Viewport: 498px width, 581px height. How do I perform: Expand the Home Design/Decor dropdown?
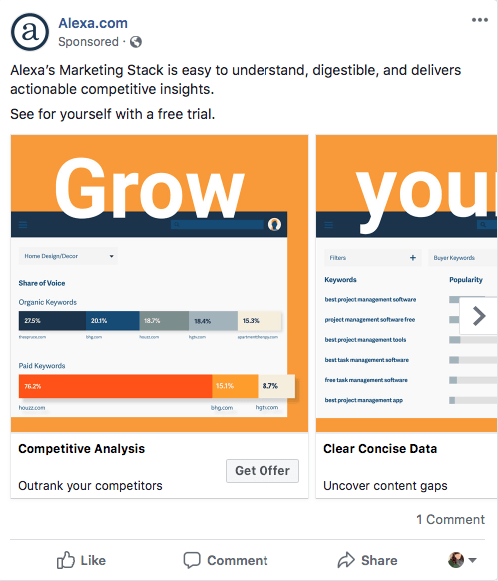[68, 256]
